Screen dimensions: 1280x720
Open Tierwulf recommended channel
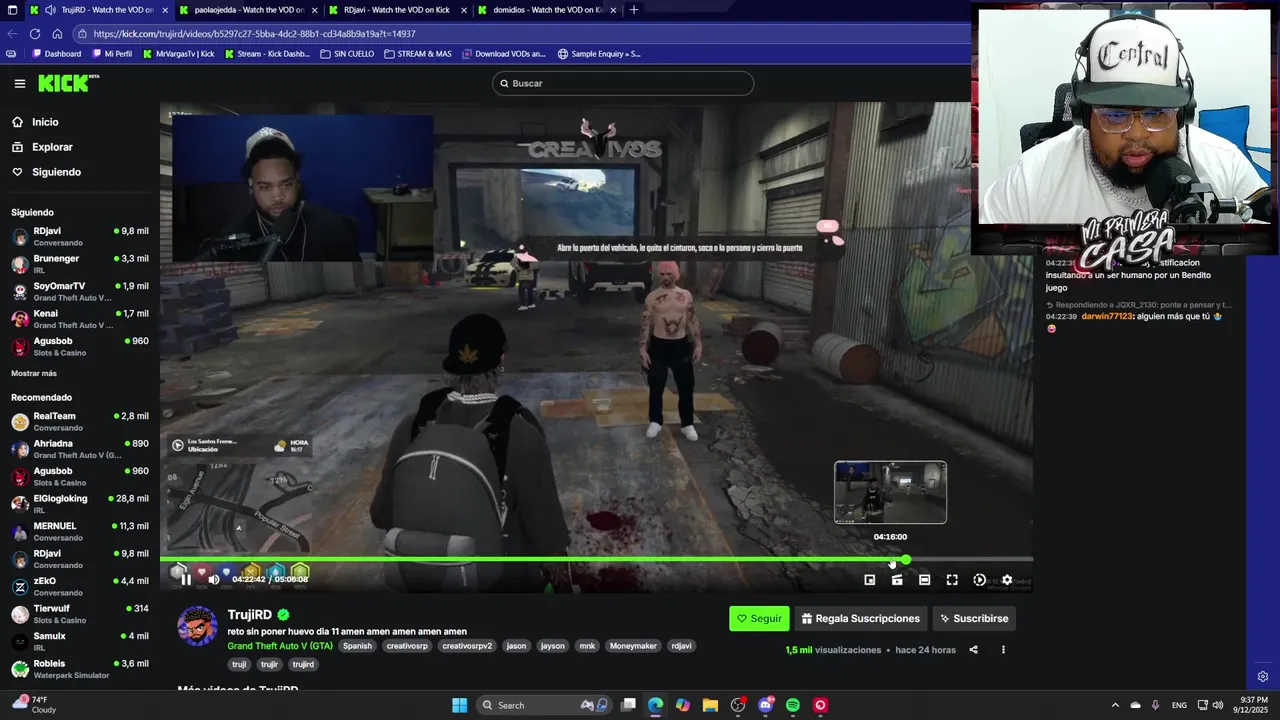(80, 613)
